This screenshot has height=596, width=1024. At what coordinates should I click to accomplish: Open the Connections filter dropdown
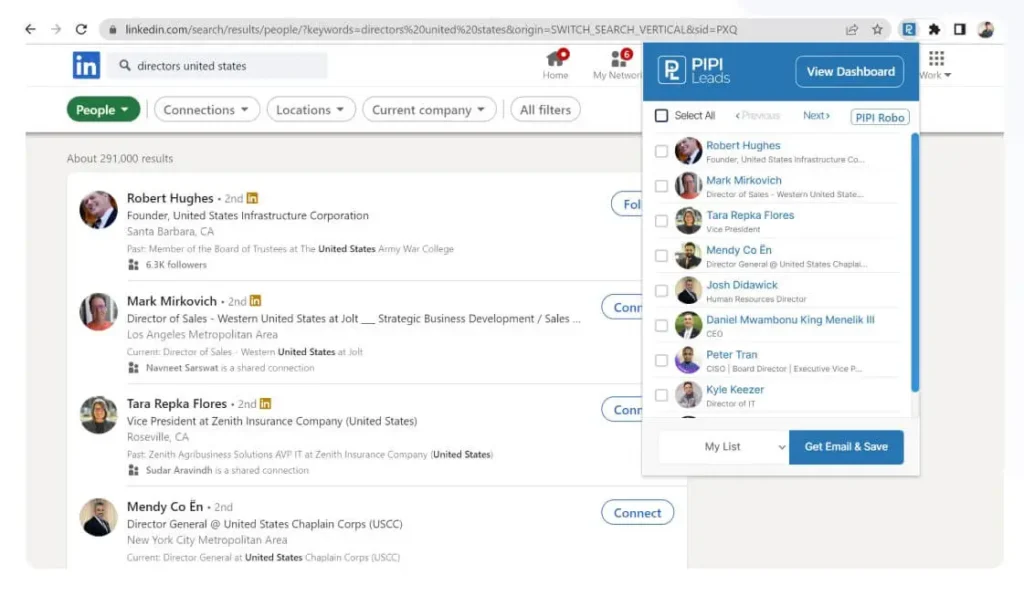click(x=206, y=110)
